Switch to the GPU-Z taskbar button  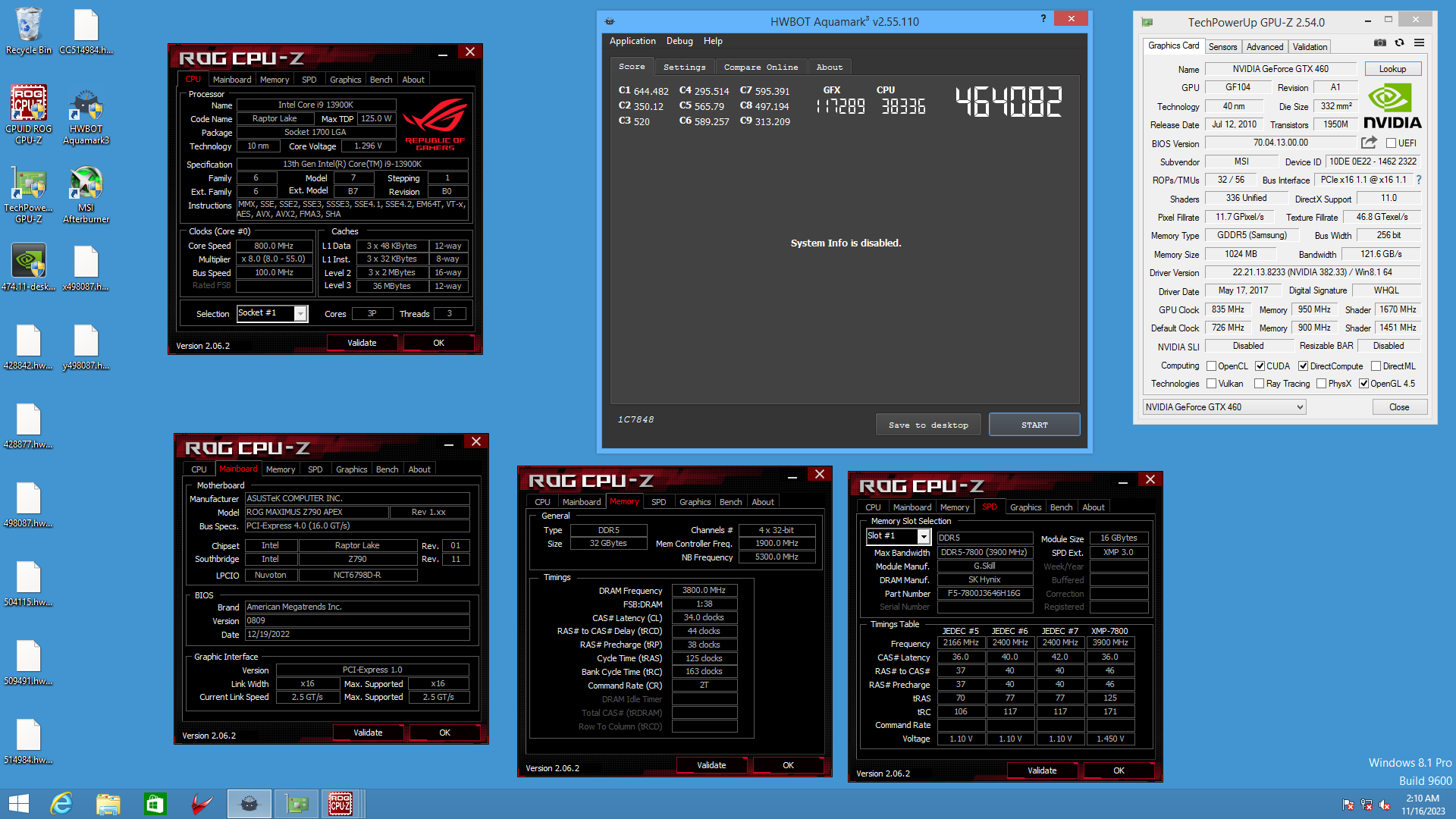pyautogui.click(x=297, y=804)
